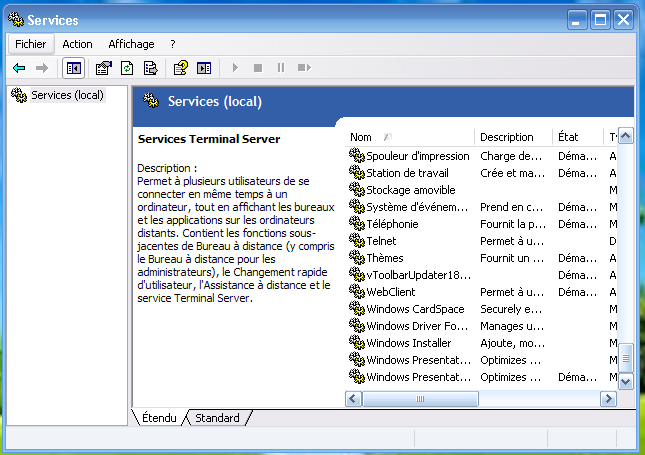Select the WebClient name text
Viewport: 645px width, 455px height.
pos(390,292)
